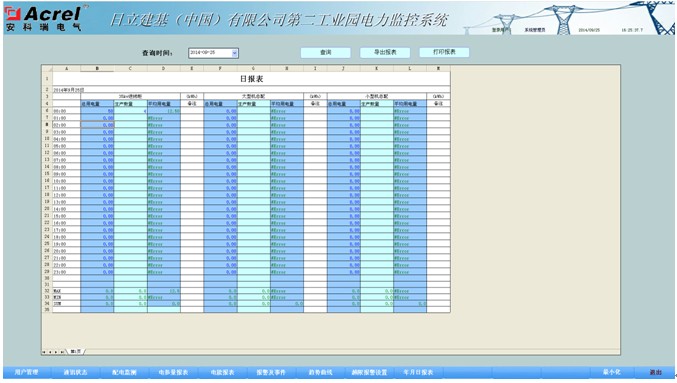677x383 pixels.
Task: Open 趋势曲线 in bottom menu
Action: 320,372
